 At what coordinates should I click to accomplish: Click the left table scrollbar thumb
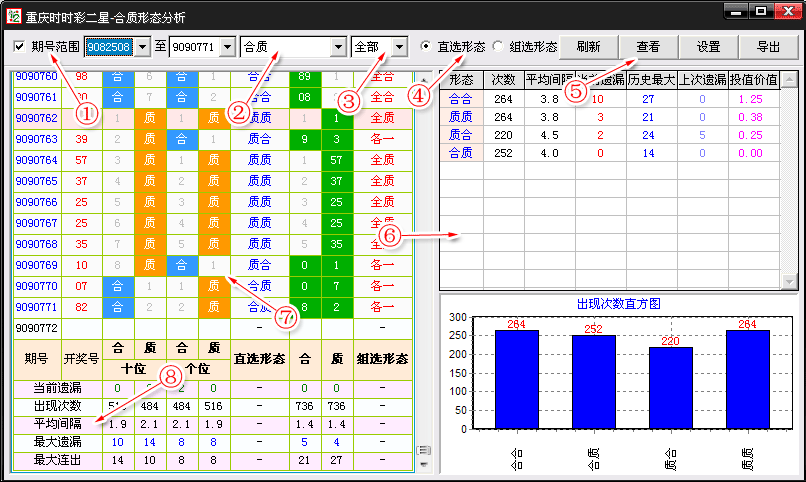[x=422, y=452]
